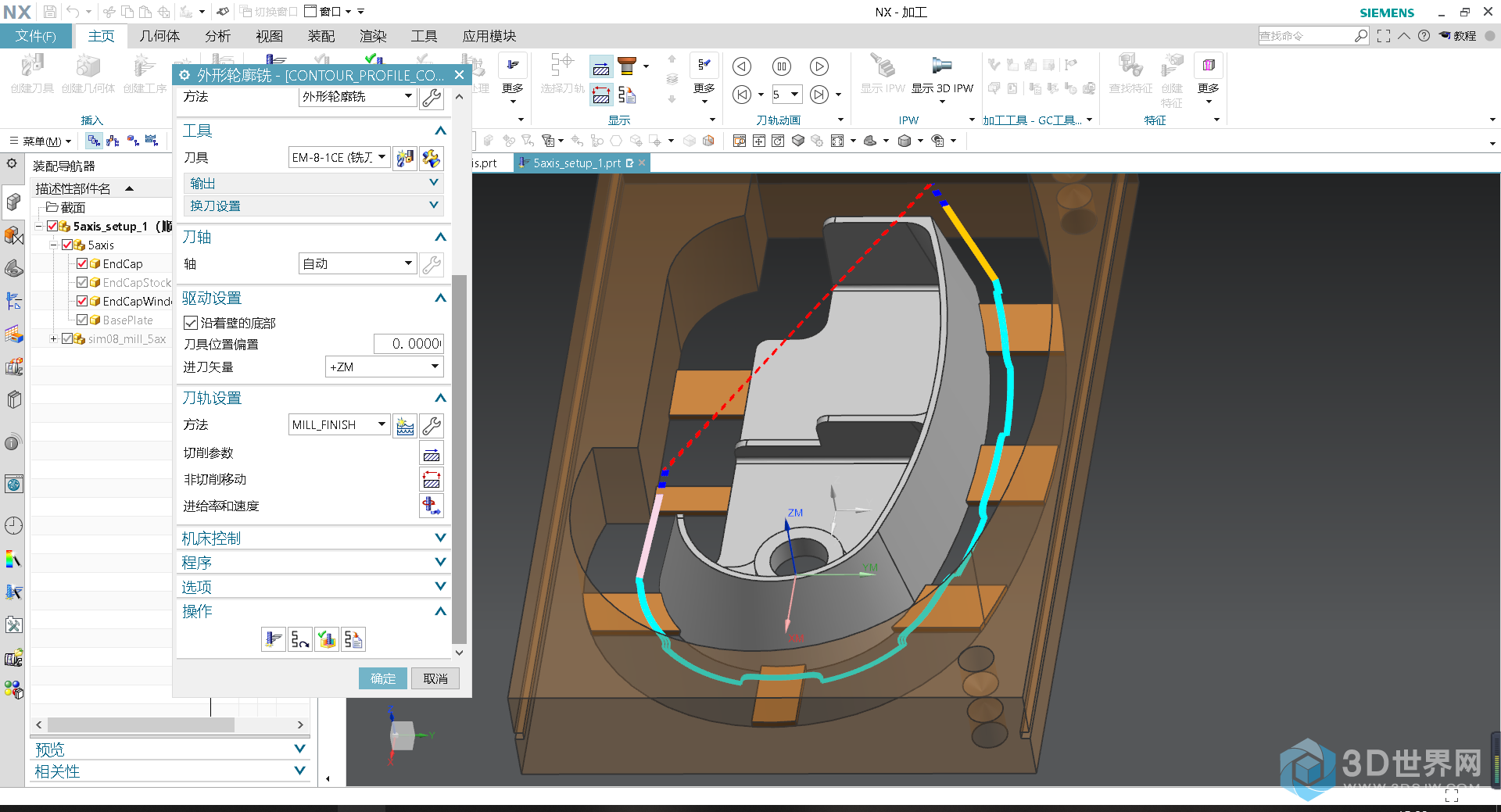Open the MILL_FINISH method dropdown
This screenshot has width=1501, height=812.
[339, 425]
